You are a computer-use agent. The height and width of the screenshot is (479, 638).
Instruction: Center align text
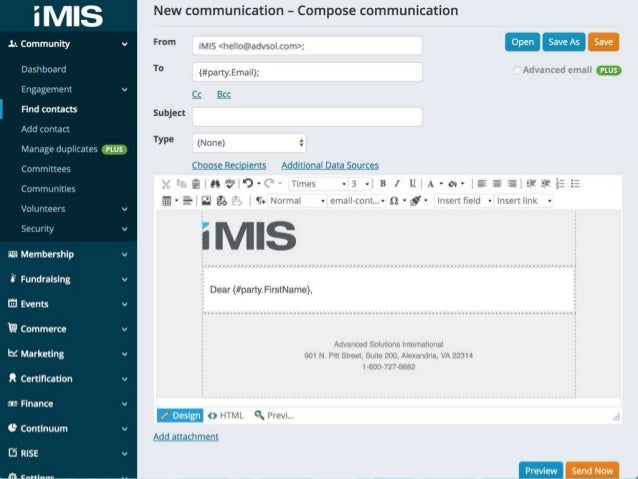click(x=497, y=184)
